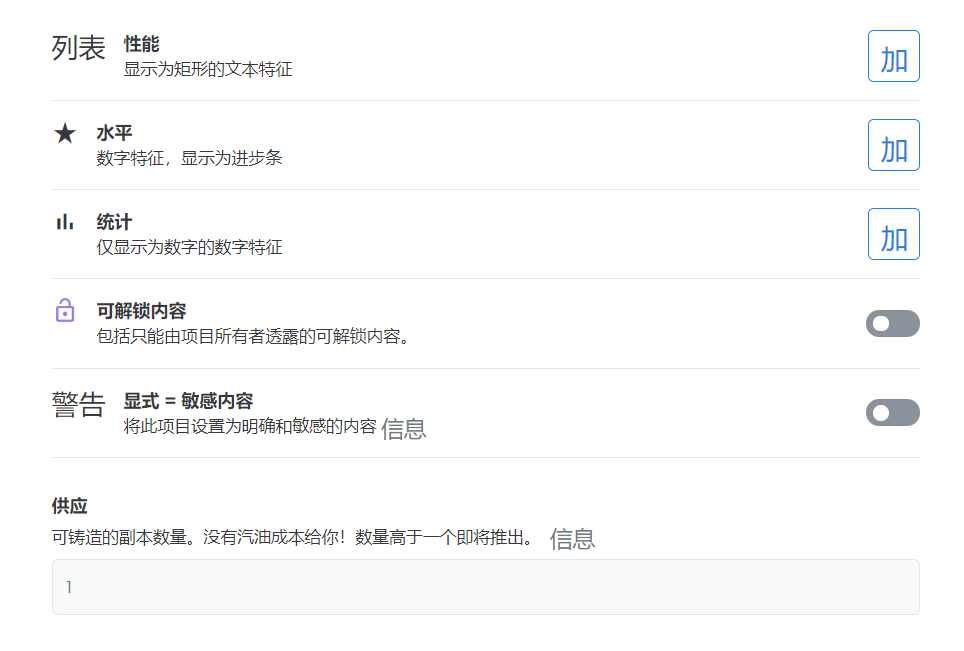
Task: Enable the 可解锁内容 toggle
Action: click(x=893, y=323)
